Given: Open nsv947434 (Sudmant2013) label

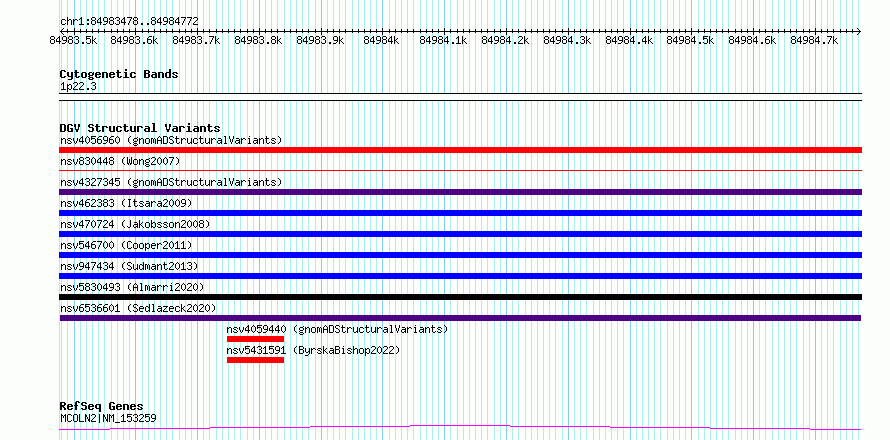Looking at the screenshot, I should pyautogui.click(x=129, y=266).
